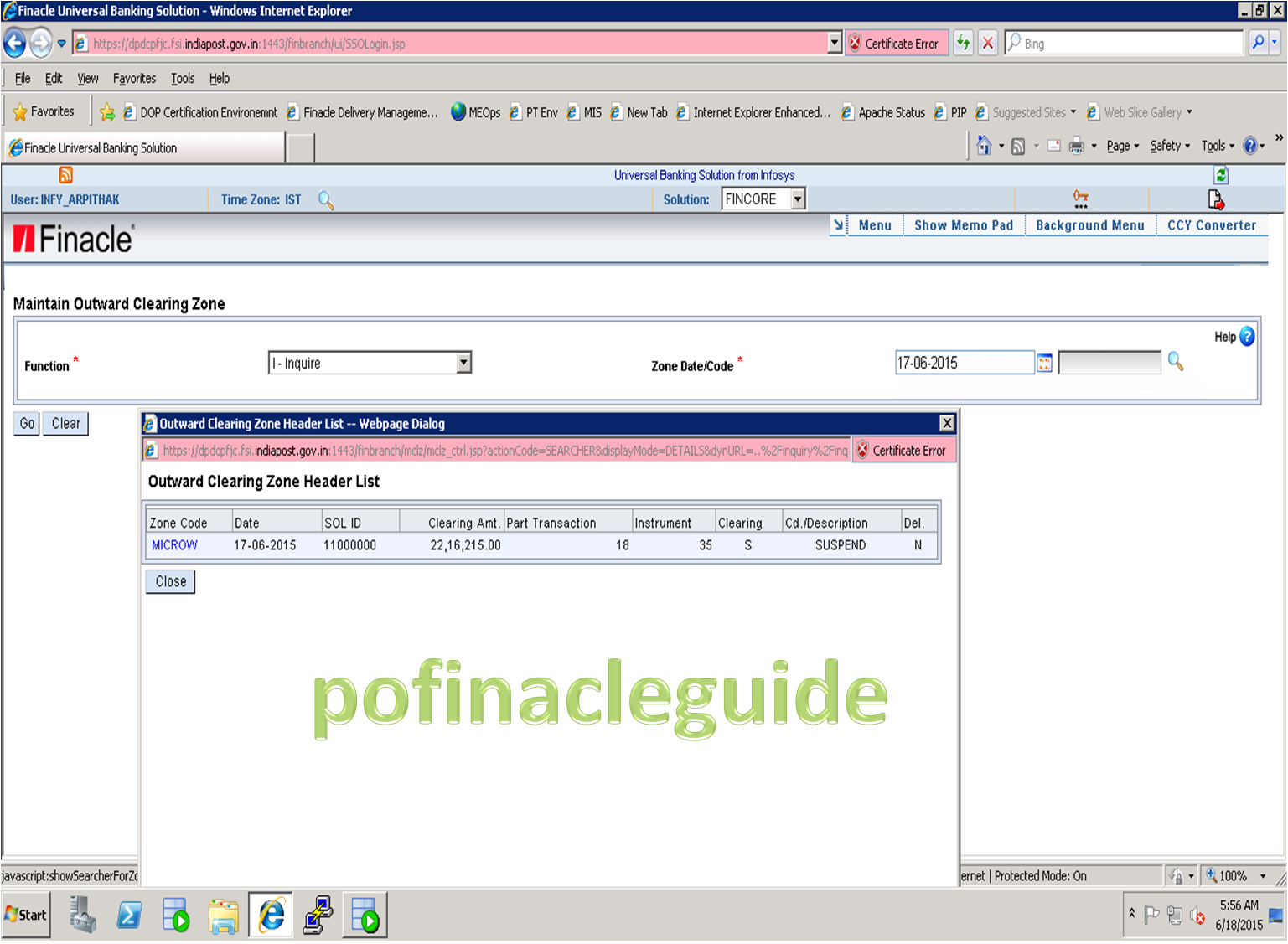The width and height of the screenshot is (1288, 944).
Task: Click the RSS feeds icon in the command bar
Action: 1016,145
